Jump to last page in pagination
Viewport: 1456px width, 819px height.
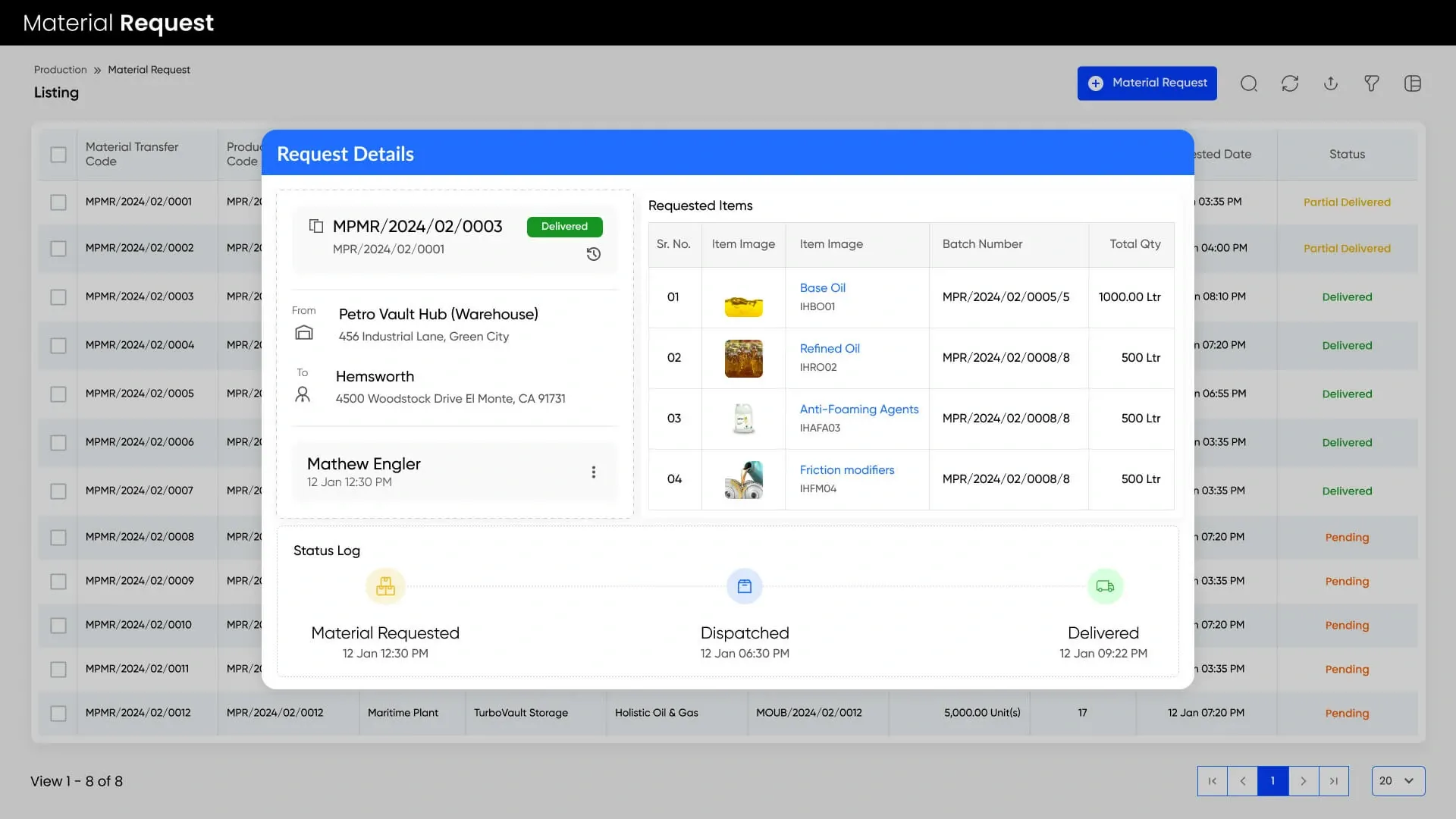tap(1333, 780)
